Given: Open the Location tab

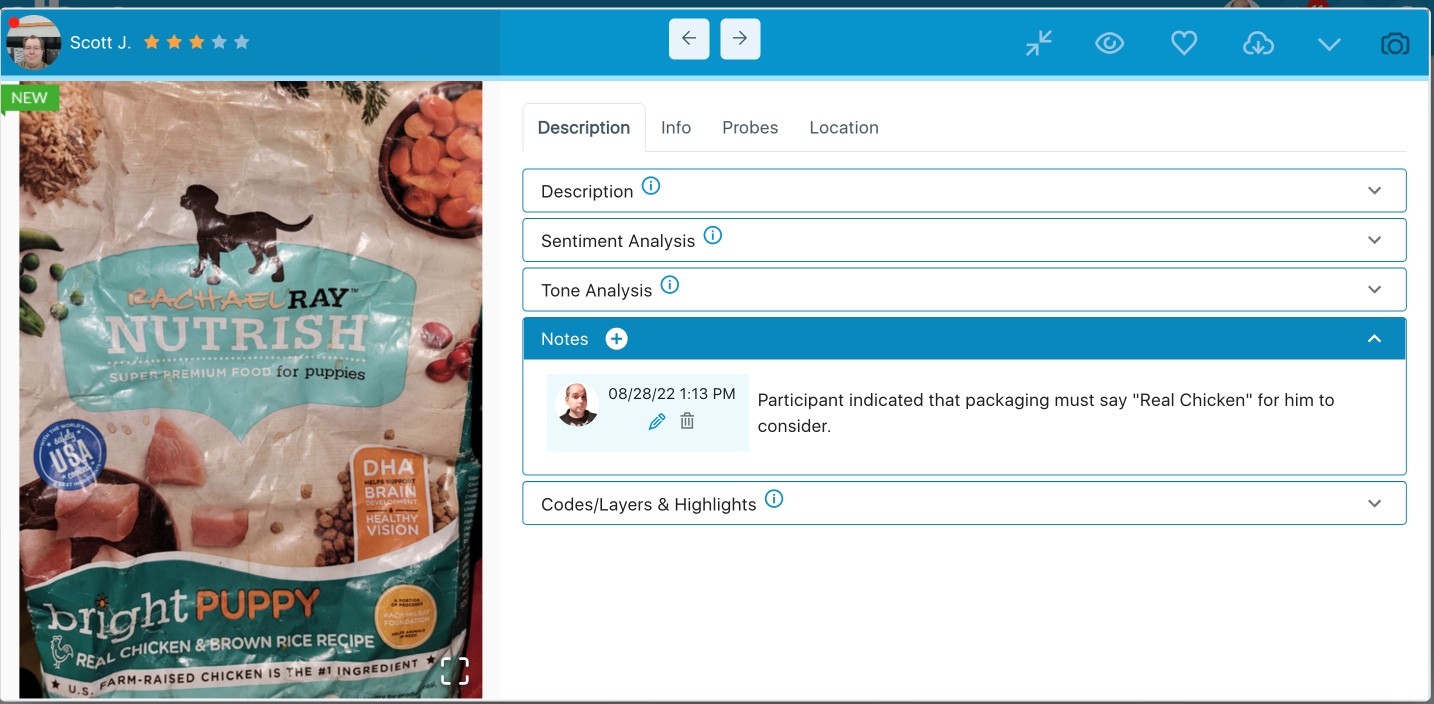Looking at the screenshot, I should (843, 127).
